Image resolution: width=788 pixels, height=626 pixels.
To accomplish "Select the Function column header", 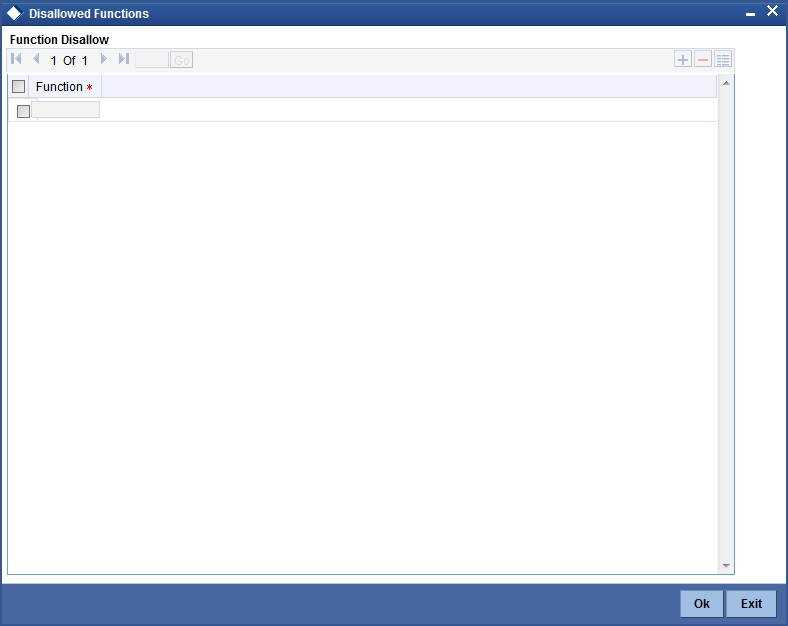I will [65, 86].
